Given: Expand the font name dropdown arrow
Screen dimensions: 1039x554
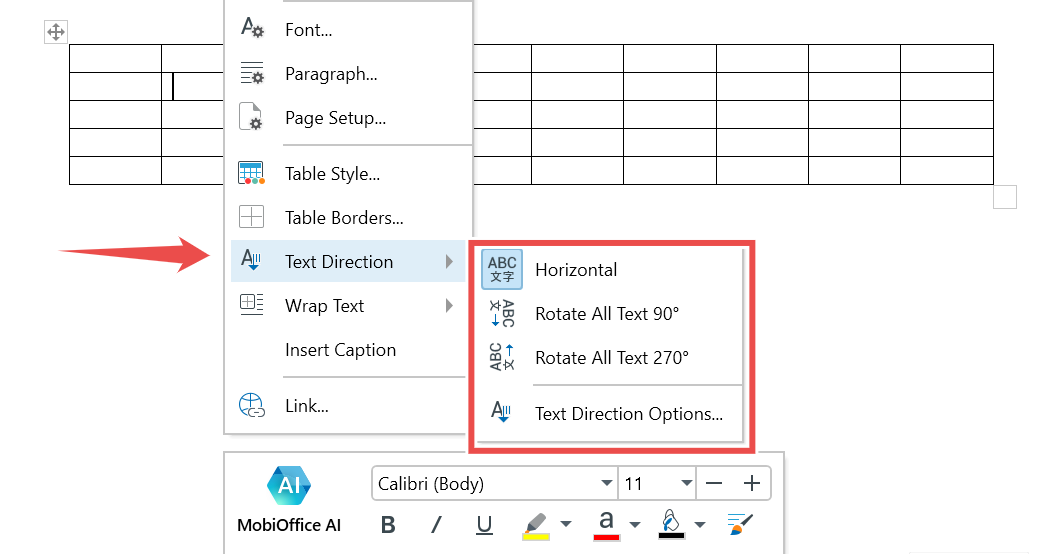Looking at the screenshot, I should (606, 484).
